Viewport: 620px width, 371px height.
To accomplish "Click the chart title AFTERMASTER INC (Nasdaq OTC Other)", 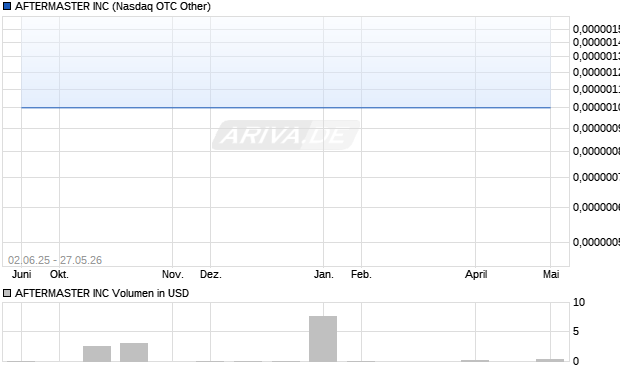I will pyautogui.click(x=113, y=6).
